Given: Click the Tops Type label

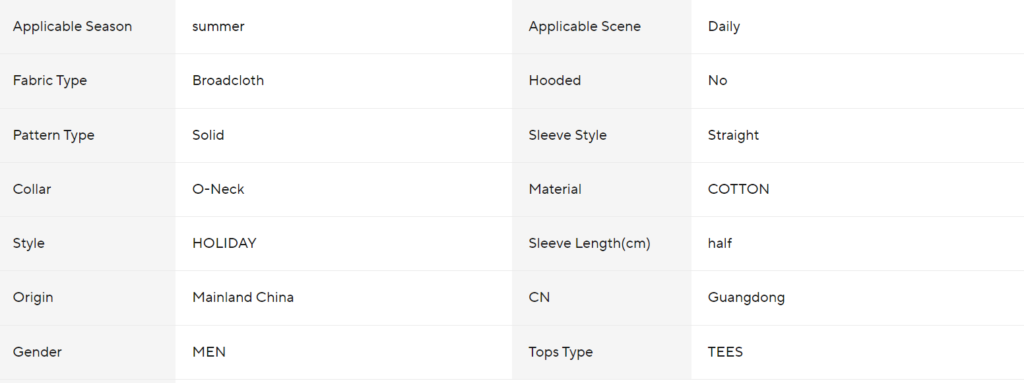Looking at the screenshot, I should (560, 352).
